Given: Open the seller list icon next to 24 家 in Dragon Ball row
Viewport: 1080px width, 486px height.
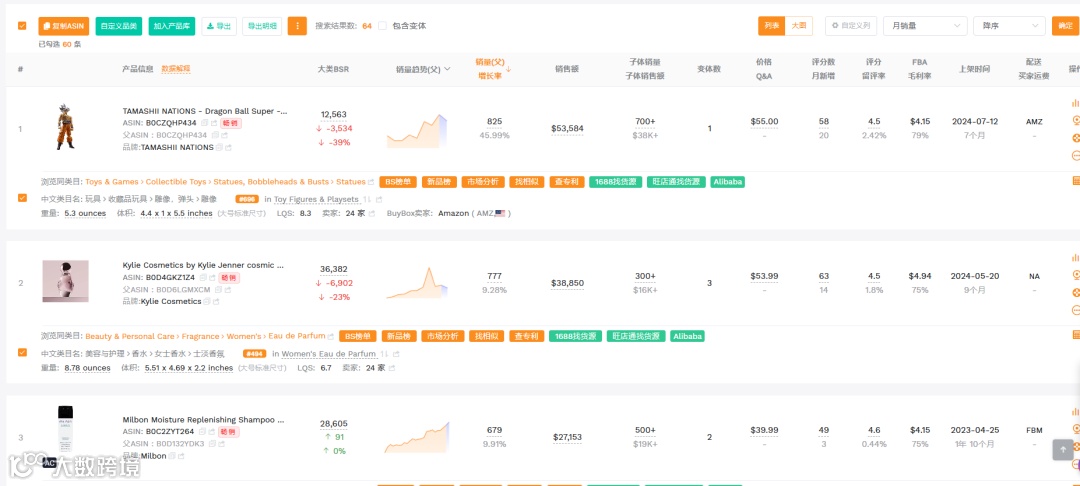Looking at the screenshot, I should pyautogui.click(x=372, y=213).
